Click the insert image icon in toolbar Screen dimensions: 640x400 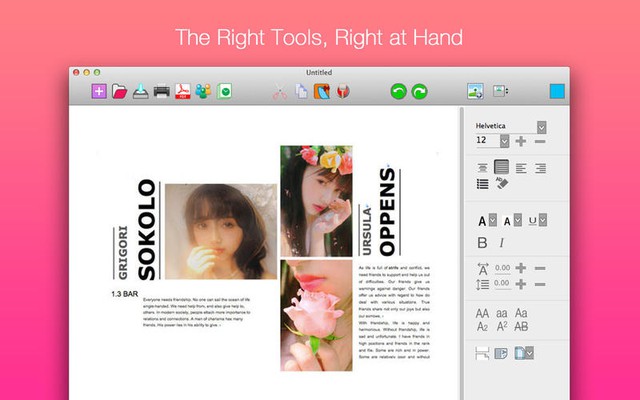point(475,92)
